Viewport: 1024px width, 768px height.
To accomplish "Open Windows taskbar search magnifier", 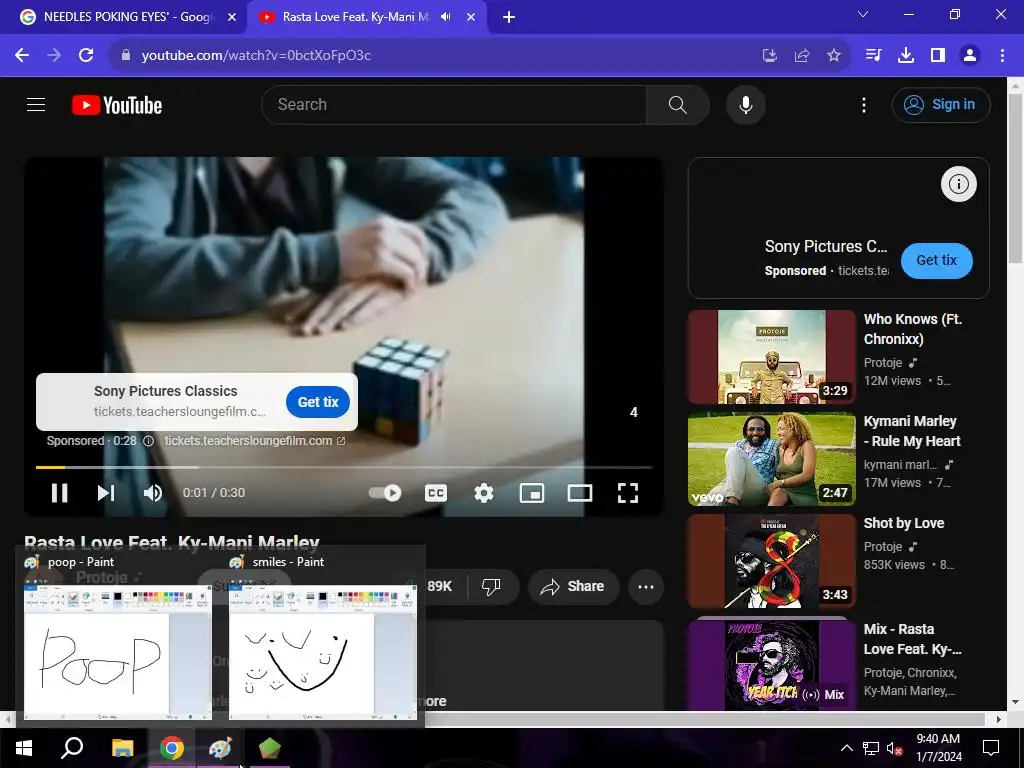I will coord(72,748).
